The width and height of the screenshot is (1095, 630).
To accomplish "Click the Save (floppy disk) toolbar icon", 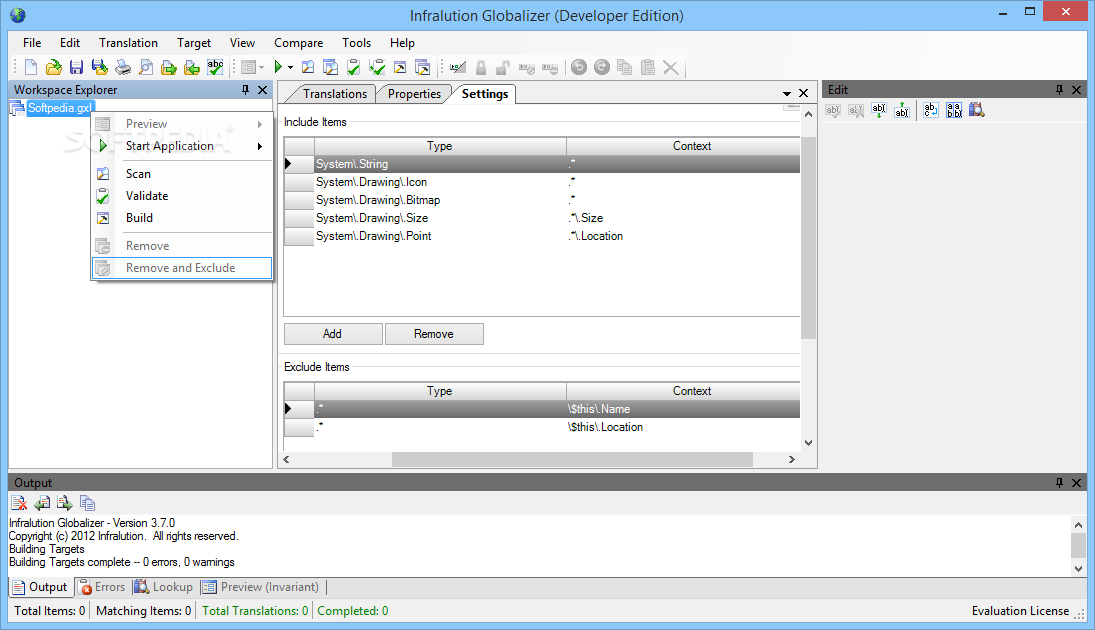I will coord(77,67).
